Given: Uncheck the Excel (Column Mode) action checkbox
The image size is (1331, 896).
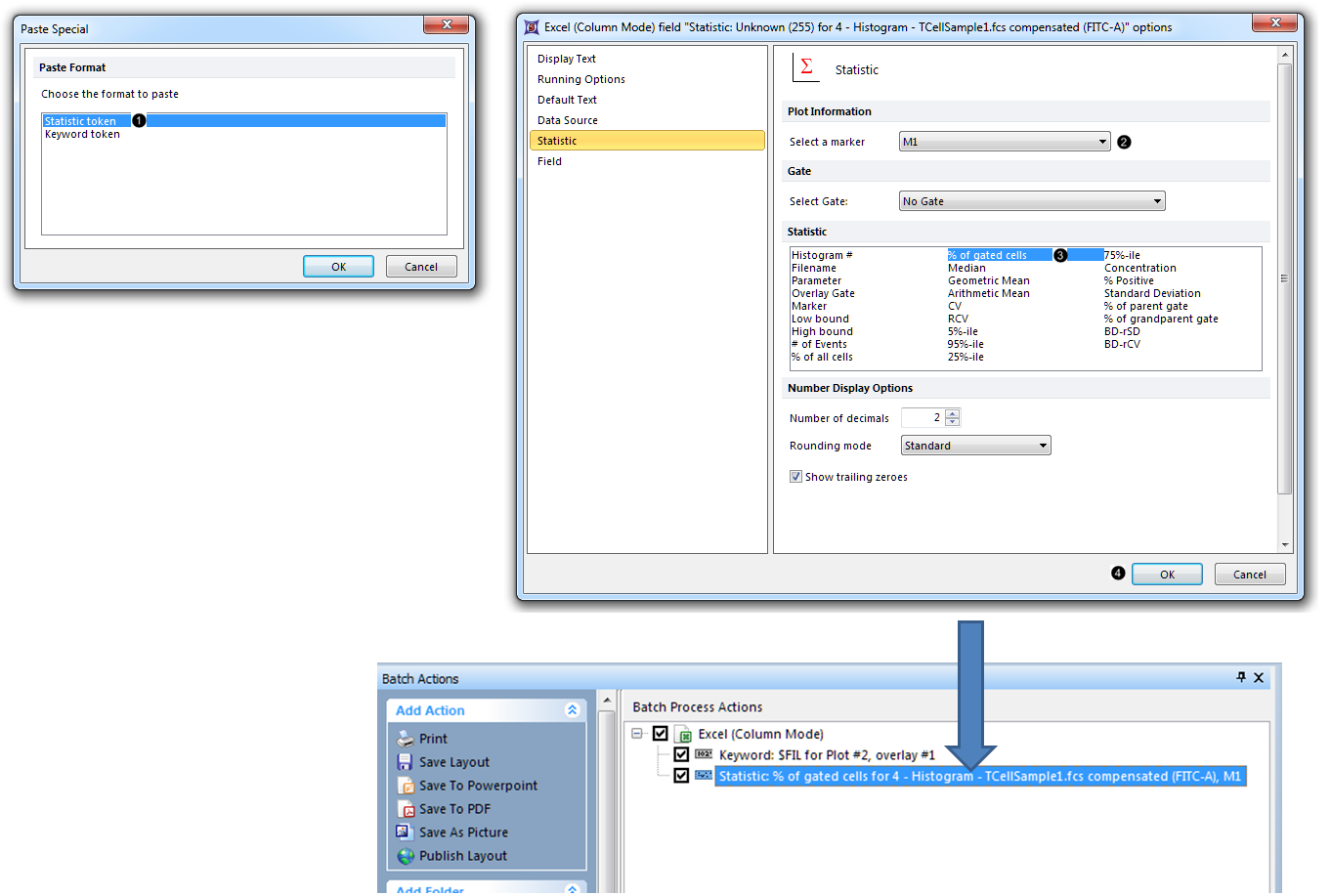Looking at the screenshot, I should (x=661, y=734).
